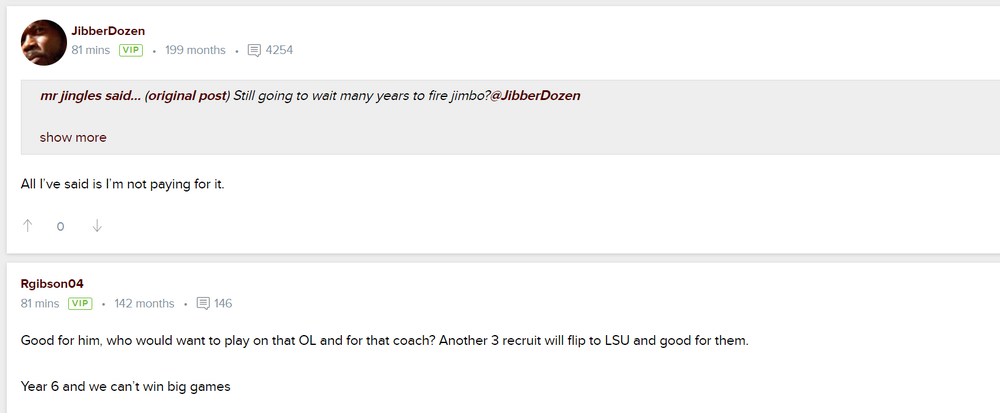Click 81 mins timestamp on Rgibson04's post

click(x=40, y=303)
